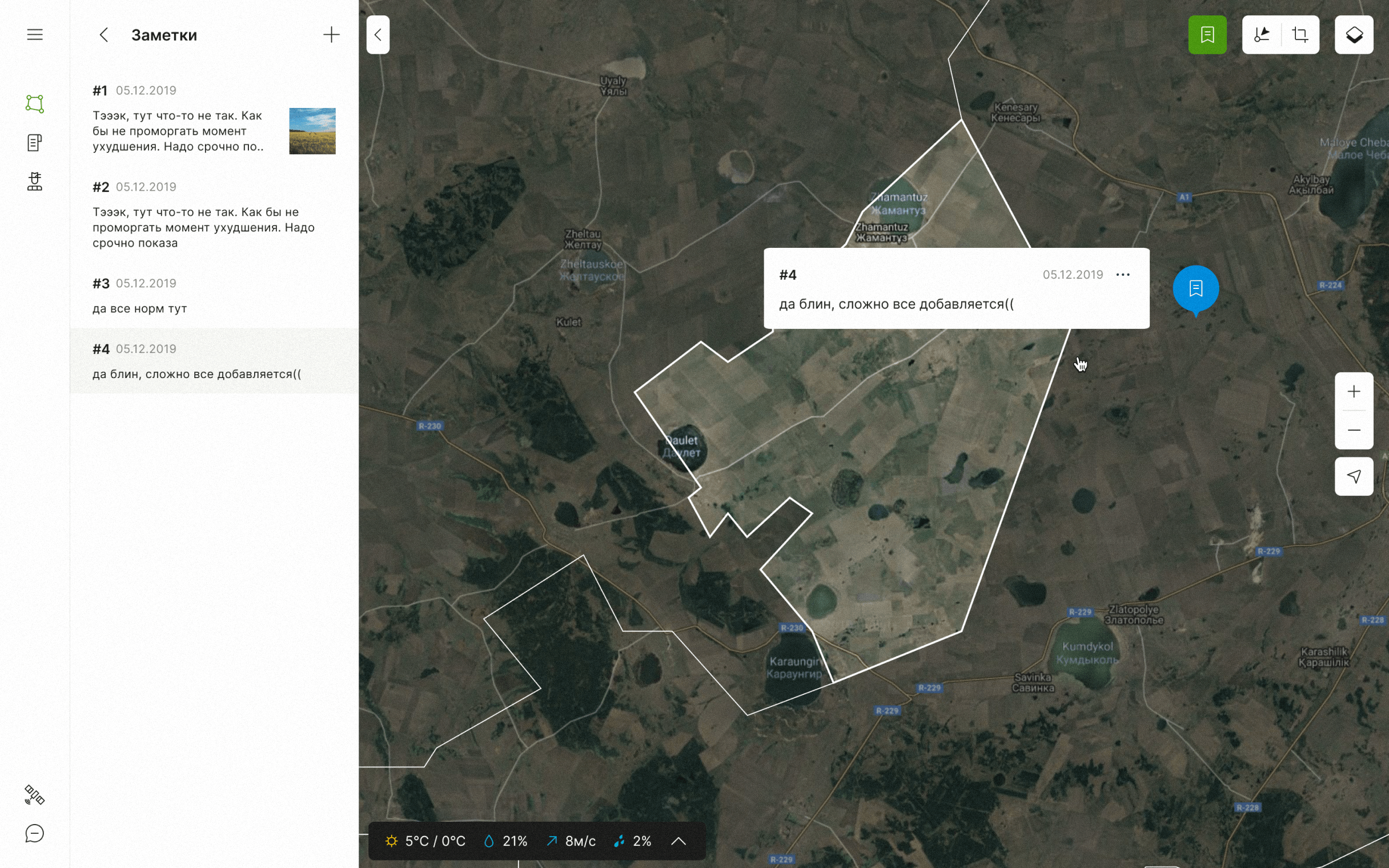
Task: Open the notes document icon in sidebar
Action: [34, 142]
